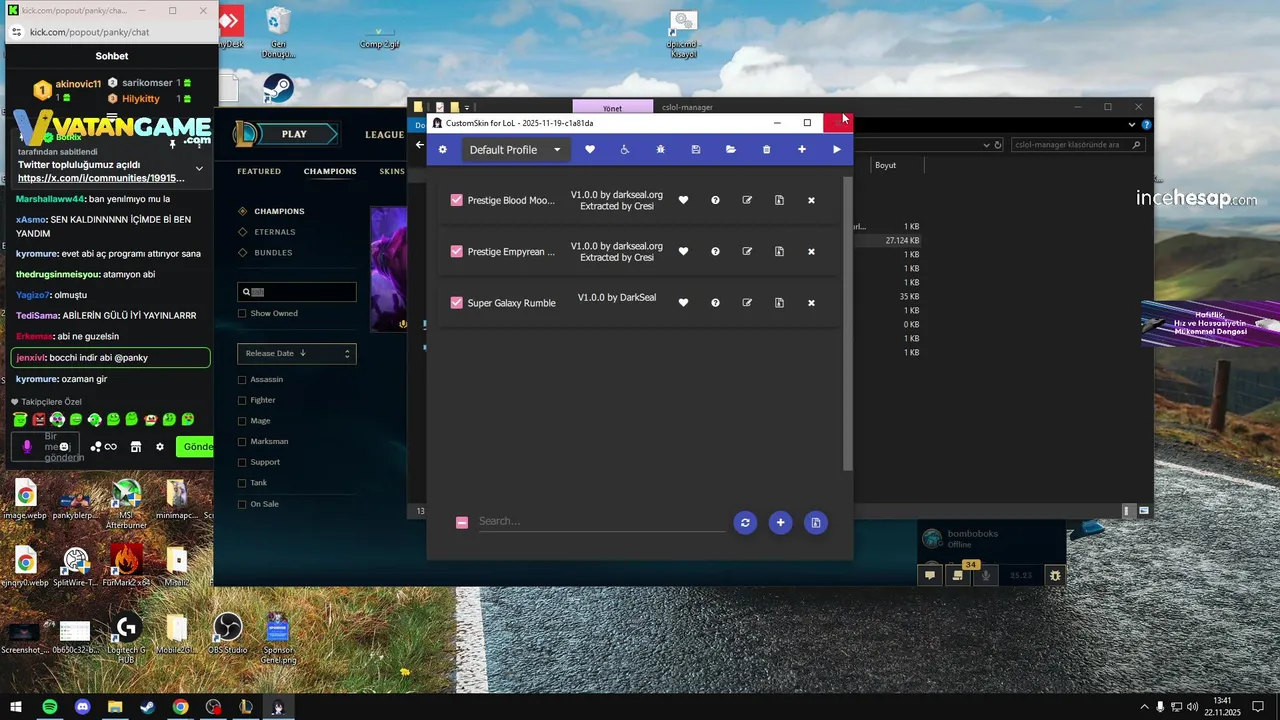Screen dimensions: 1280x720
Task: Click the Boyut column header in Explorer
Action: 886,166
